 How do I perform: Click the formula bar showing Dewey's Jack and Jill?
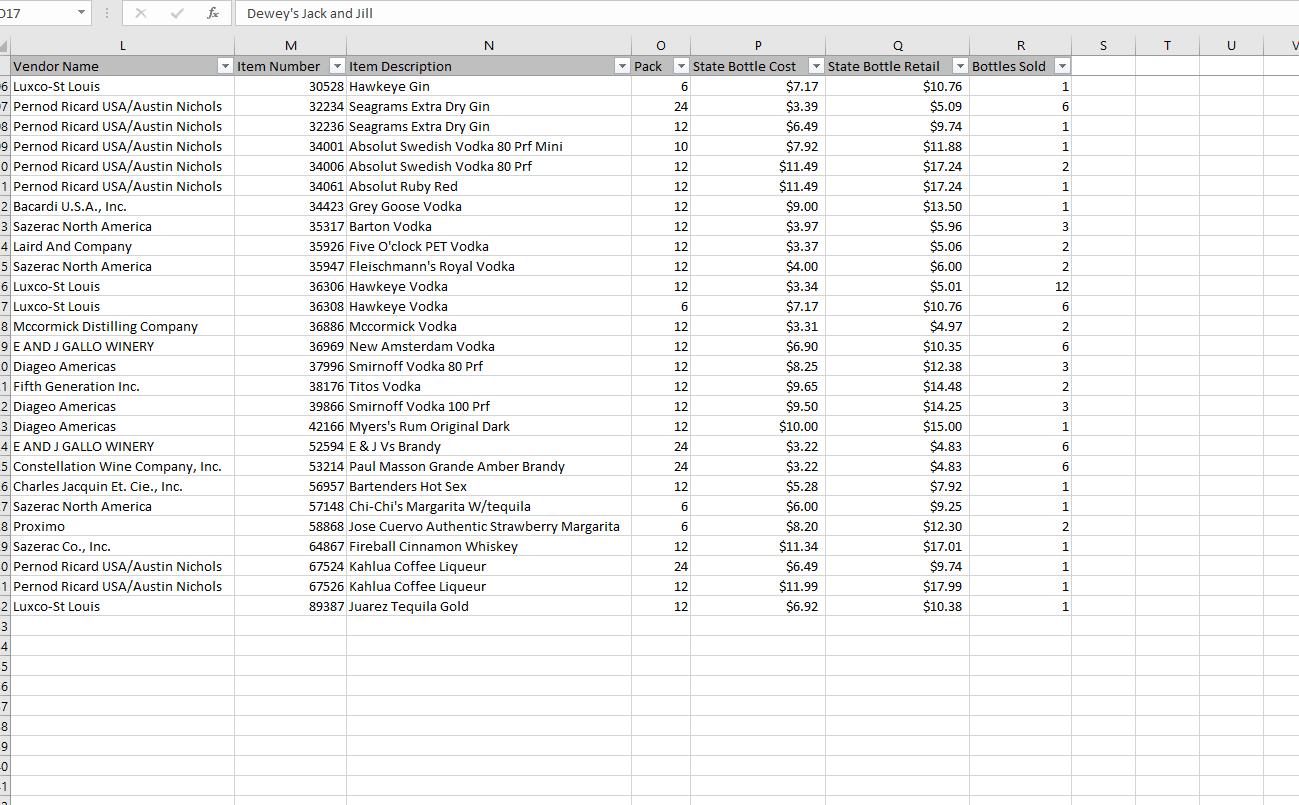click(x=766, y=13)
